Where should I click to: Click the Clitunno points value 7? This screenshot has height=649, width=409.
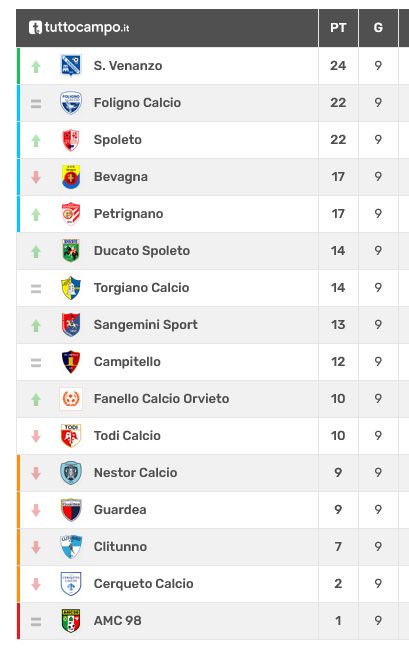[x=338, y=547]
